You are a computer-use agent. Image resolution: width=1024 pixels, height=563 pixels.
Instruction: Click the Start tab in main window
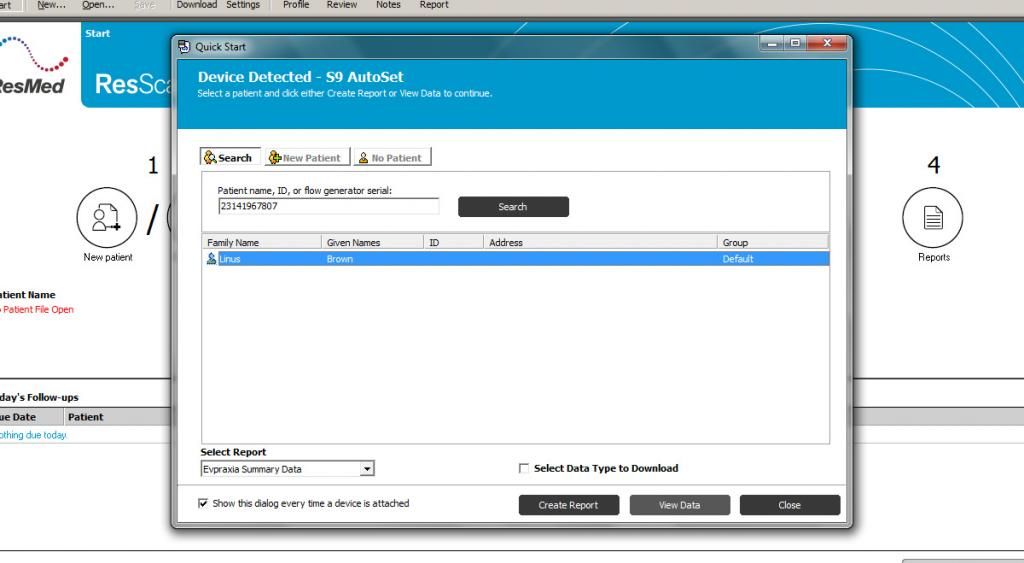(x=97, y=33)
